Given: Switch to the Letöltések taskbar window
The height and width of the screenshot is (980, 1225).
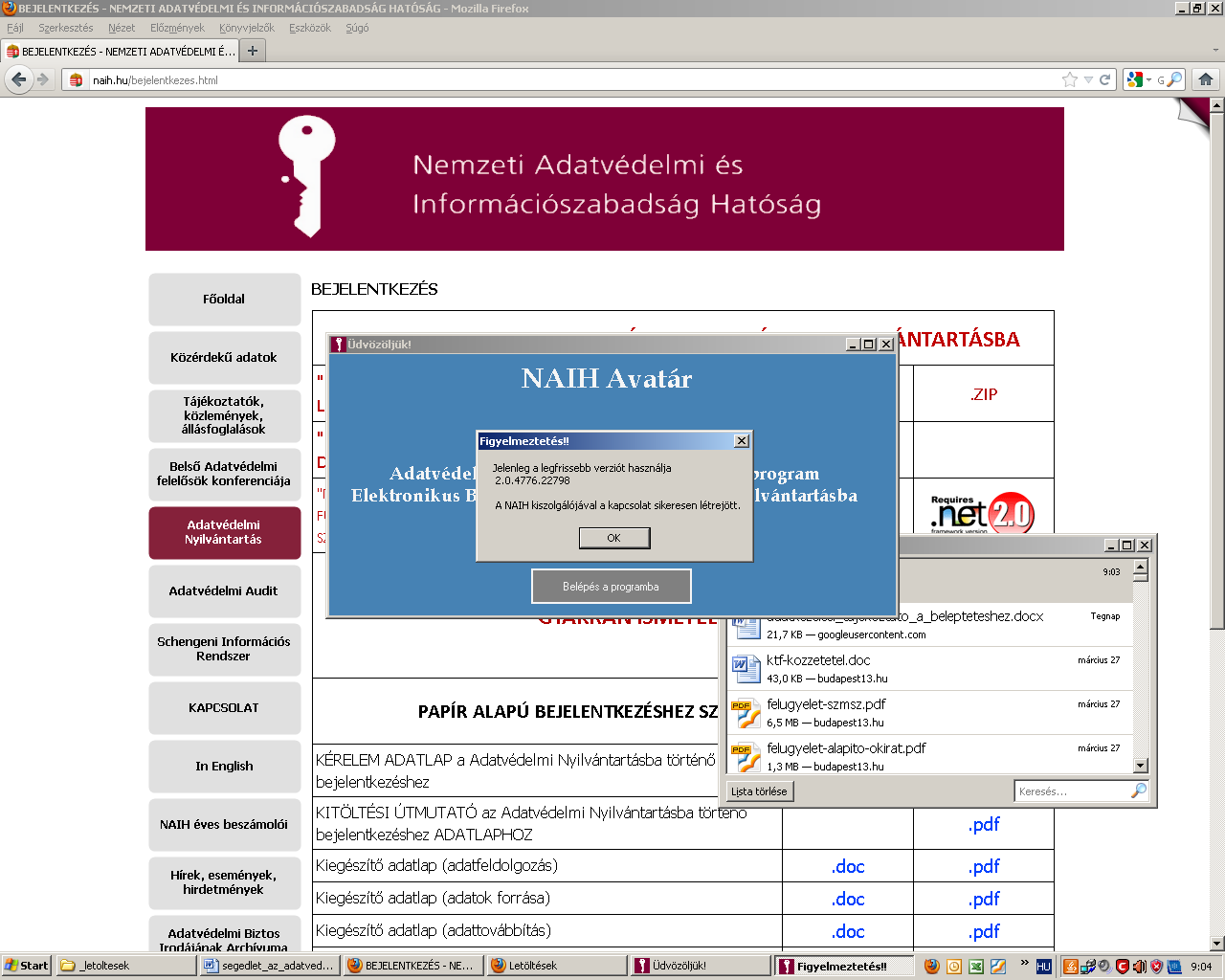Looking at the screenshot, I should [557, 966].
